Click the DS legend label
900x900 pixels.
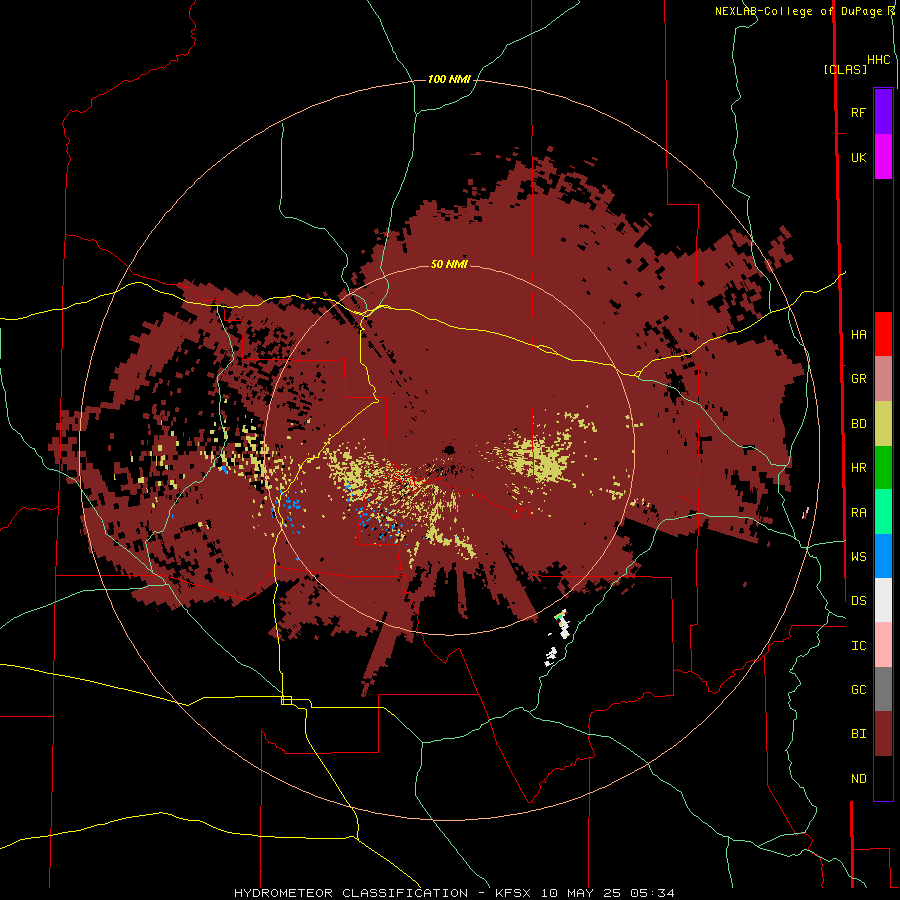pos(858,600)
